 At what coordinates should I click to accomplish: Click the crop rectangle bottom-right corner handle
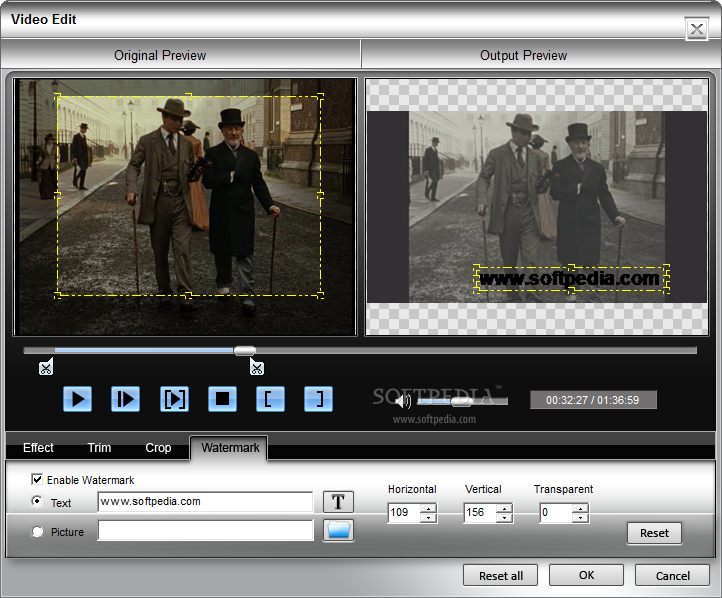click(320, 294)
